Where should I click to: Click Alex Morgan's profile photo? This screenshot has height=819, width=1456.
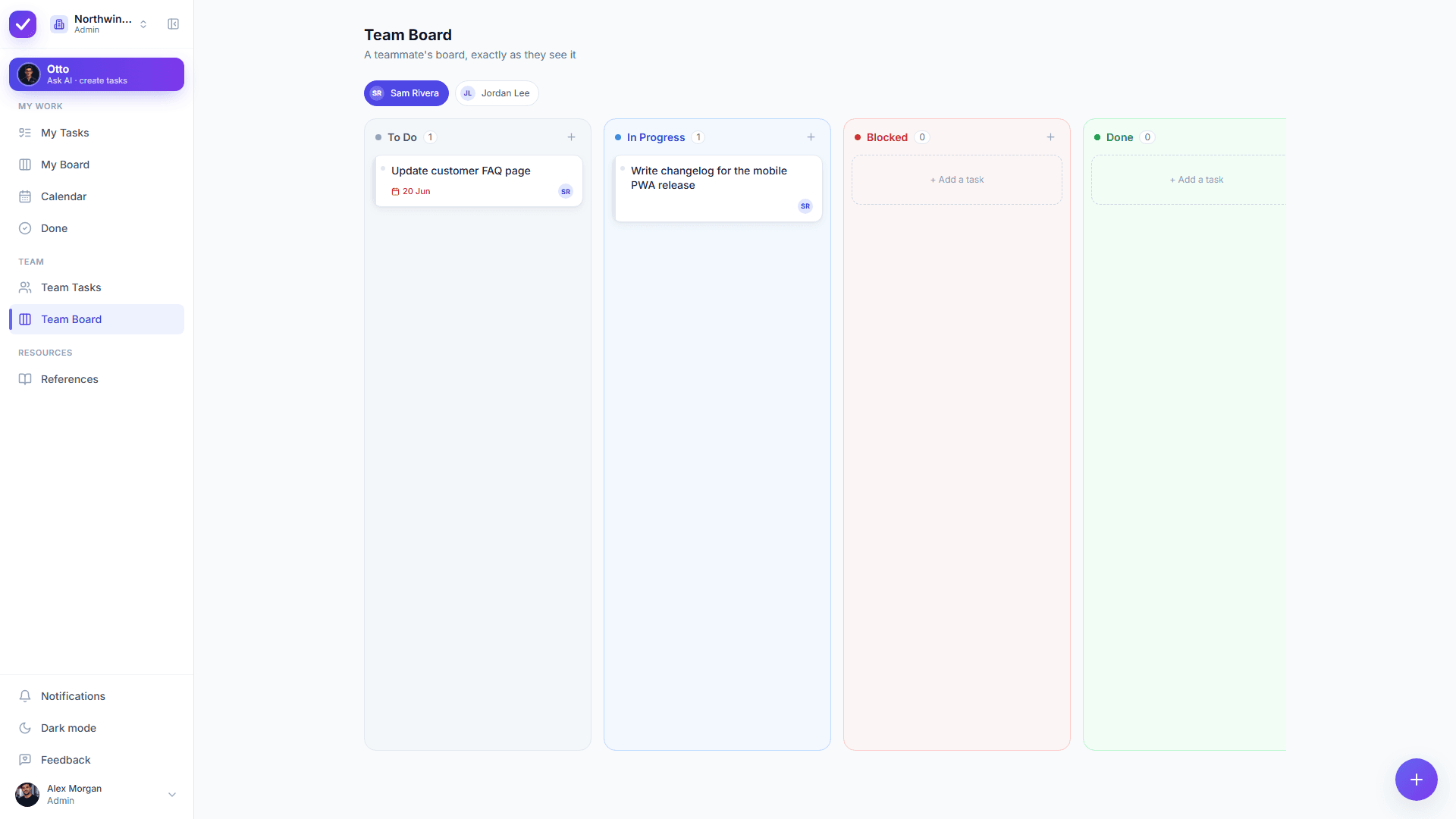tap(27, 795)
